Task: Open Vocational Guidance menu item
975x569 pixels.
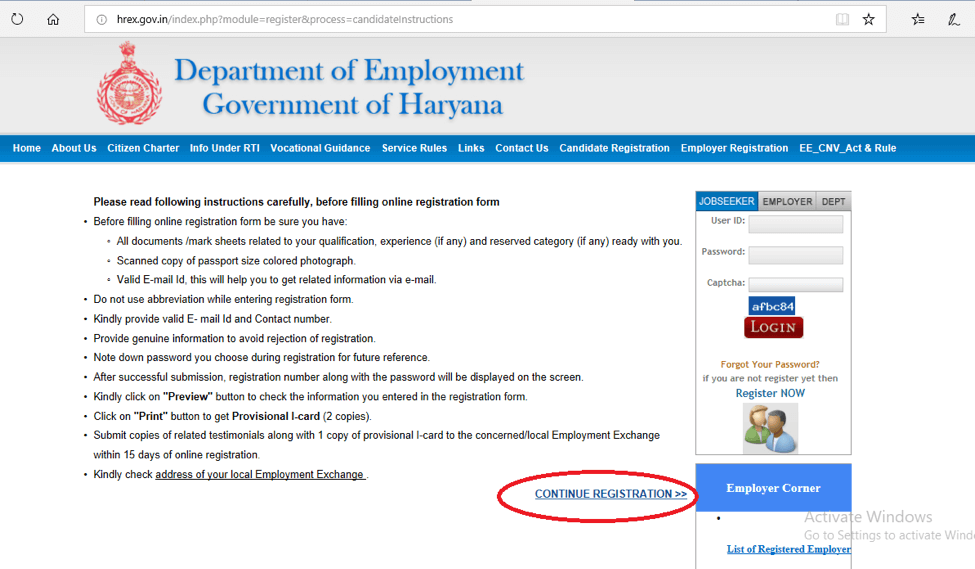Action: point(320,148)
